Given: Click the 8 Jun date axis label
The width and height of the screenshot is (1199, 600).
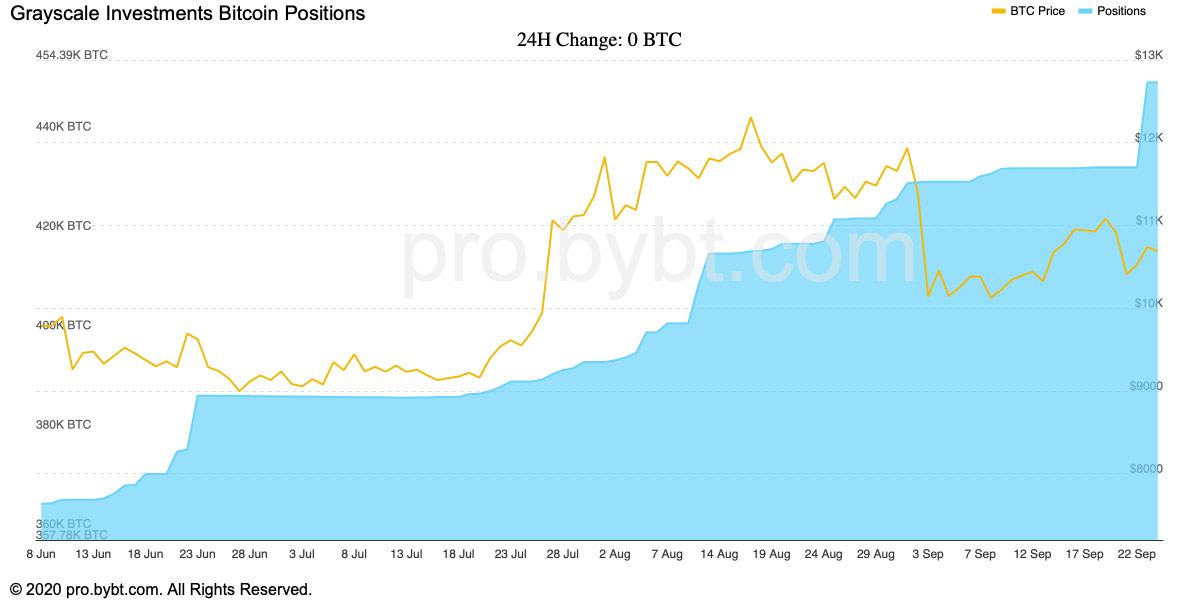Looking at the screenshot, I should (41, 554).
